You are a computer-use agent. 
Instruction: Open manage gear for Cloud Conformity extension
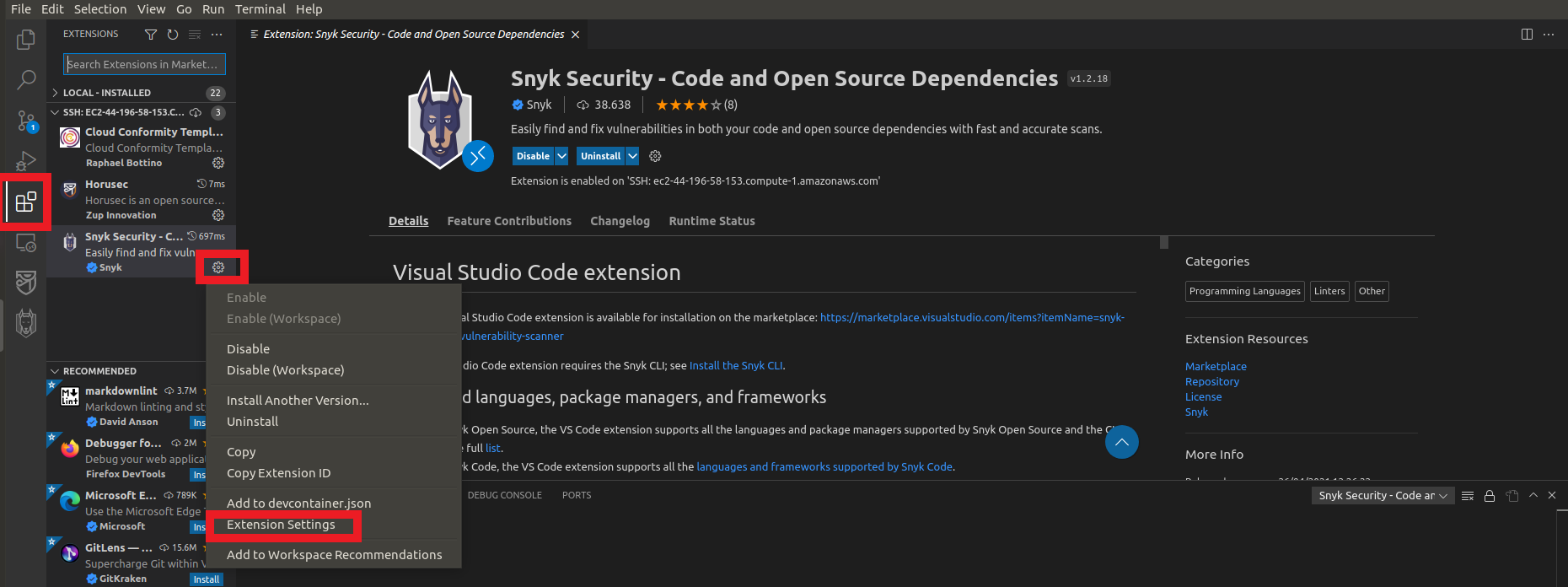point(218,163)
